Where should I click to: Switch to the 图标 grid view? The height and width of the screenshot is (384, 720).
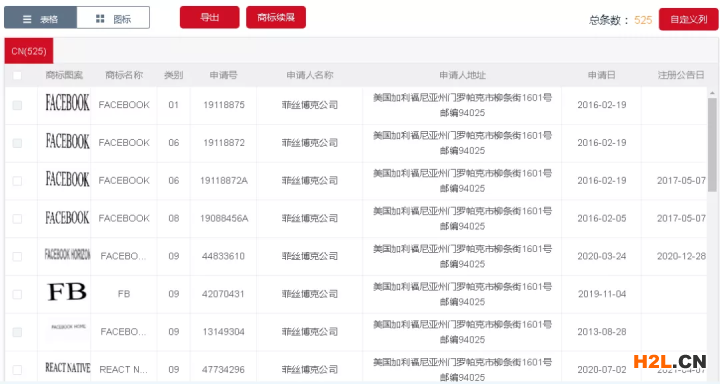pos(113,18)
